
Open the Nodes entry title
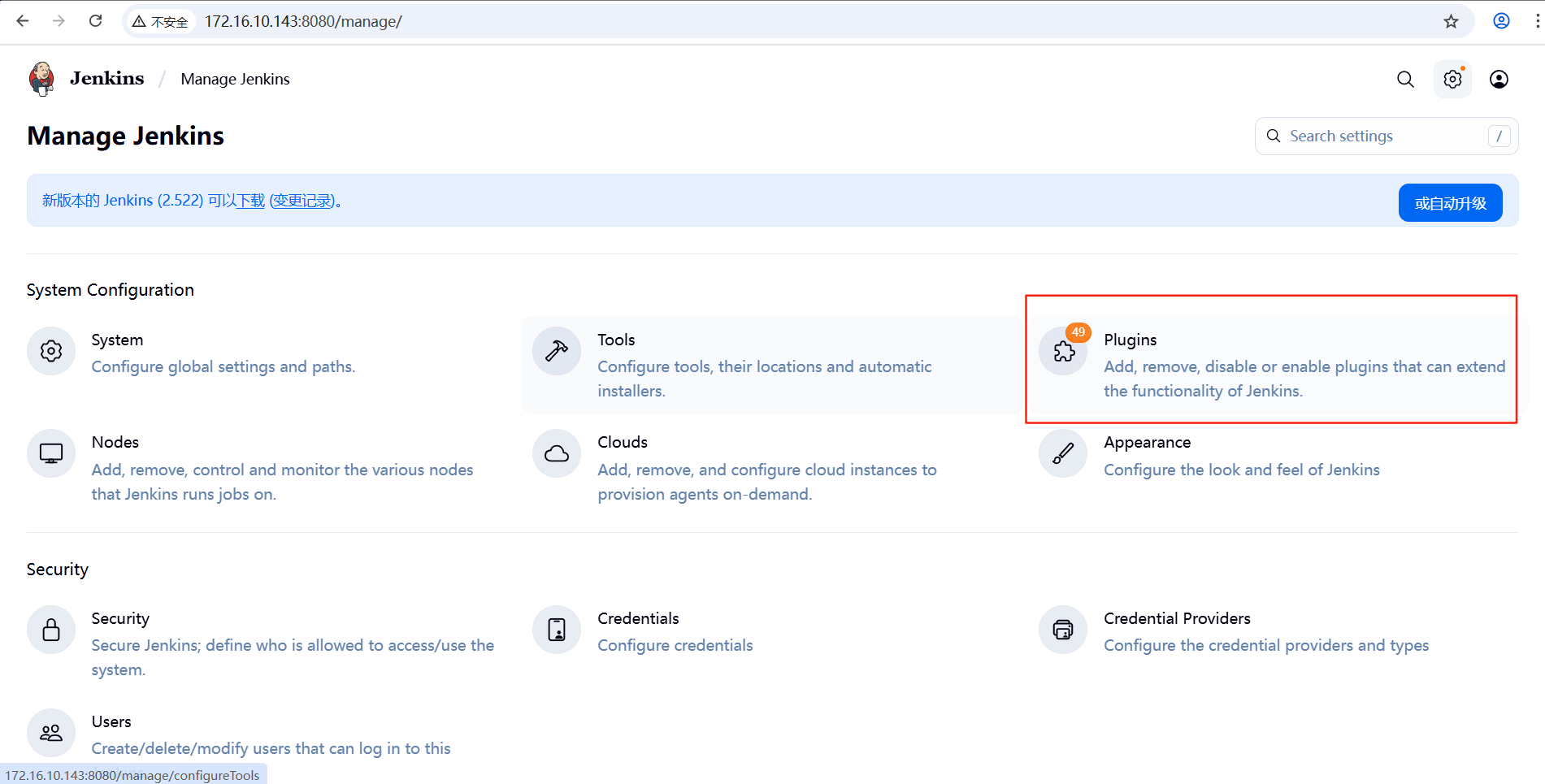[x=115, y=442]
